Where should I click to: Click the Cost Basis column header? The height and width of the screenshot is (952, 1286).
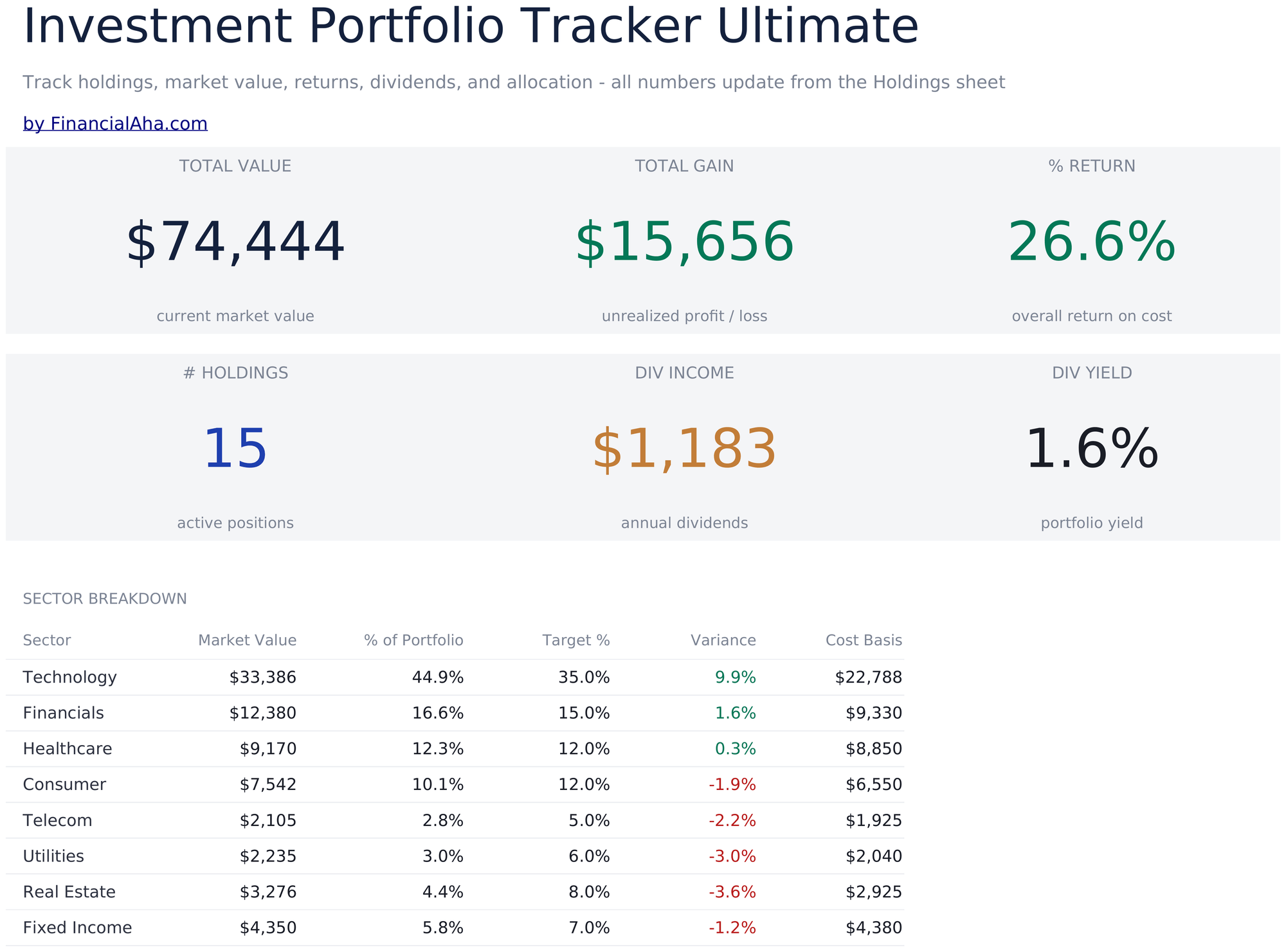click(864, 640)
